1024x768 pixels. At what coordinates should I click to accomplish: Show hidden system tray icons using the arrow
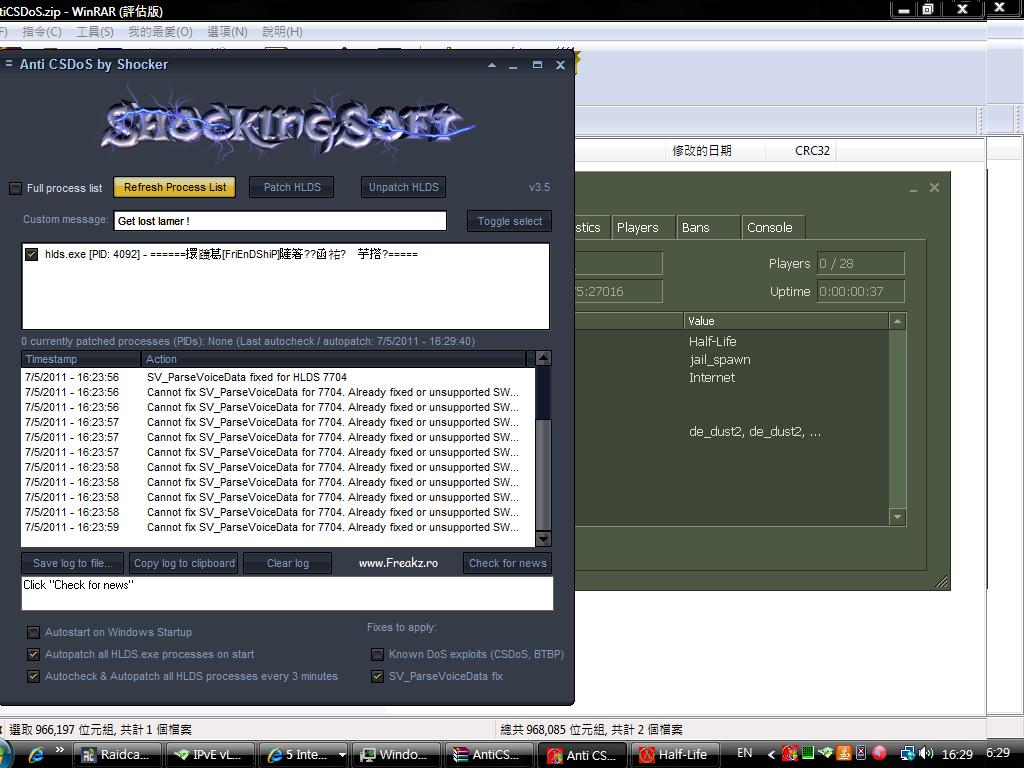tap(770, 753)
